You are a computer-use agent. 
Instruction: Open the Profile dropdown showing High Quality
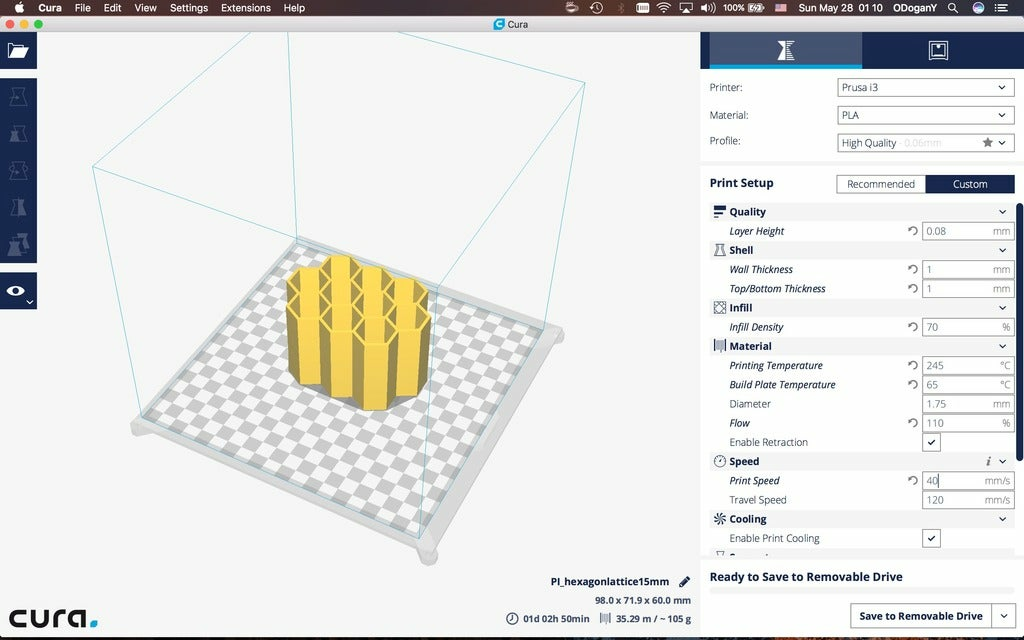[x=925, y=142]
